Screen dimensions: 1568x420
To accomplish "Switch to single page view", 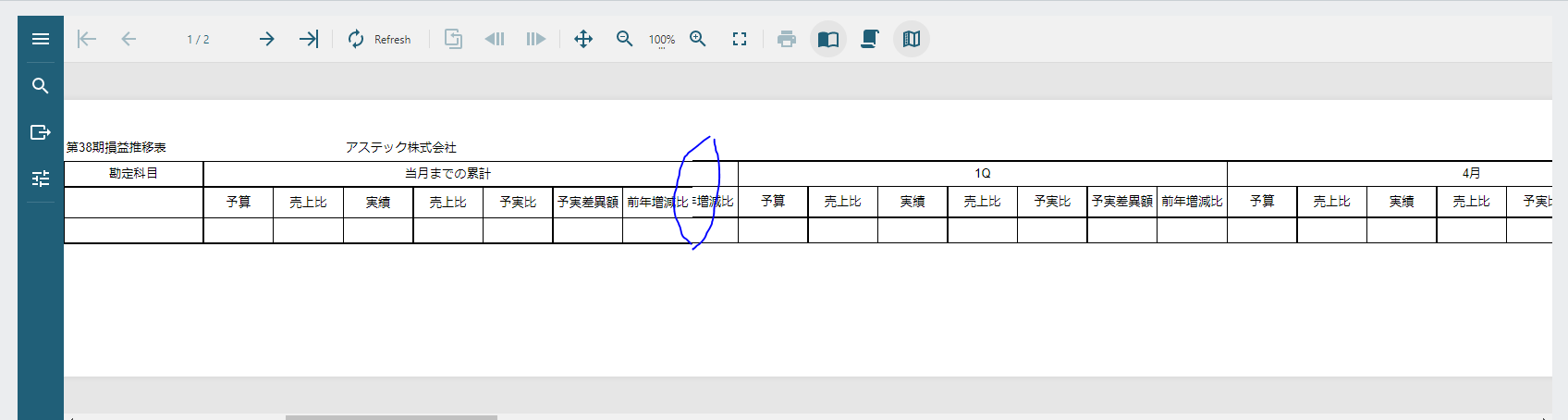I will [x=828, y=39].
